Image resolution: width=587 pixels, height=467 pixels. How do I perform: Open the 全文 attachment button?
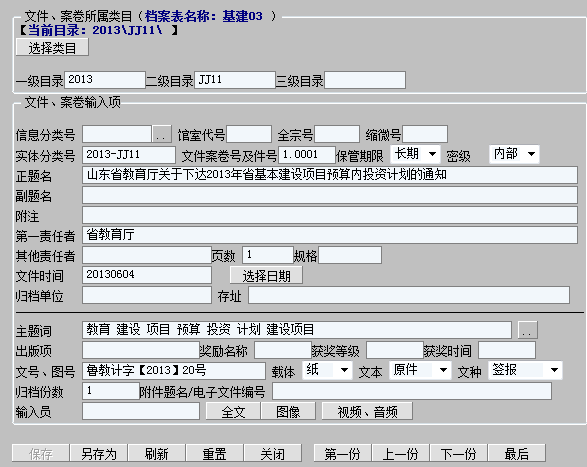(233, 412)
